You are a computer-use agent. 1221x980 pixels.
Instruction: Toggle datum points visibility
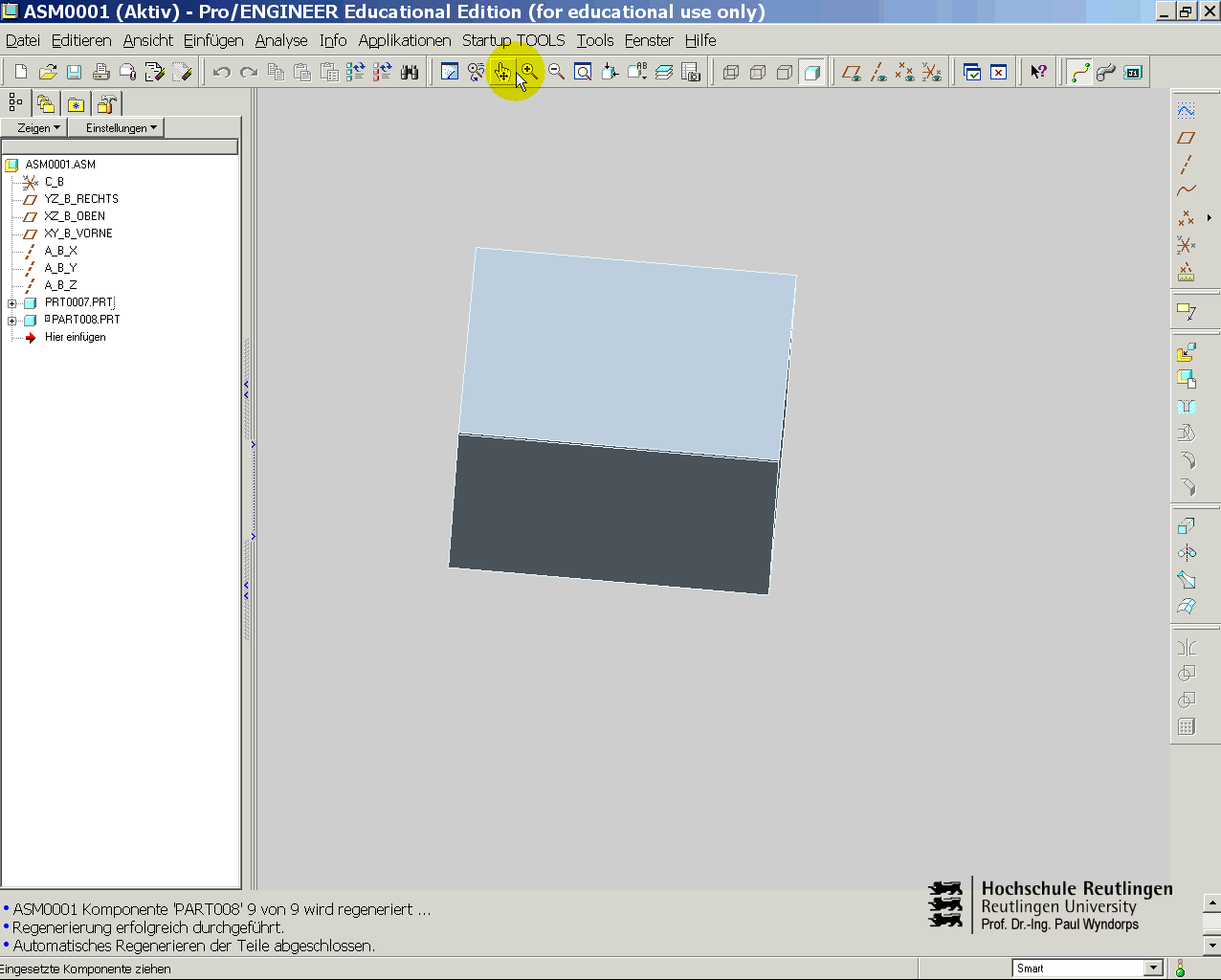904,72
